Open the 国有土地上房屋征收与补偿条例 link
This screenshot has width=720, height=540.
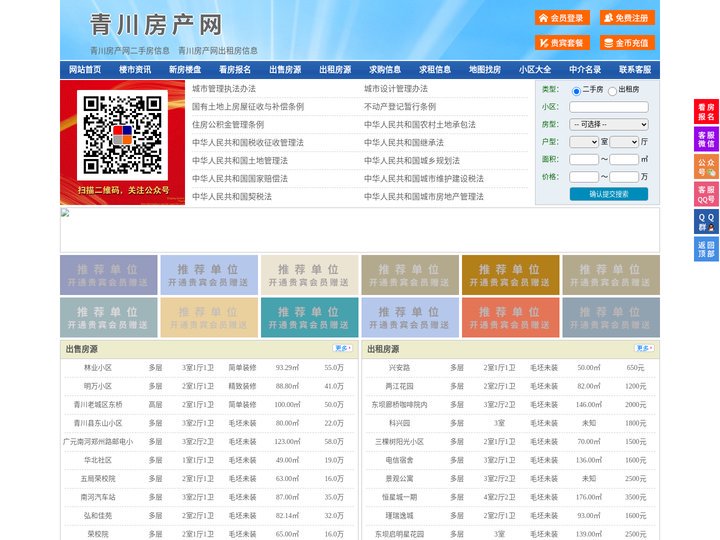pyautogui.click(x=248, y=107)
